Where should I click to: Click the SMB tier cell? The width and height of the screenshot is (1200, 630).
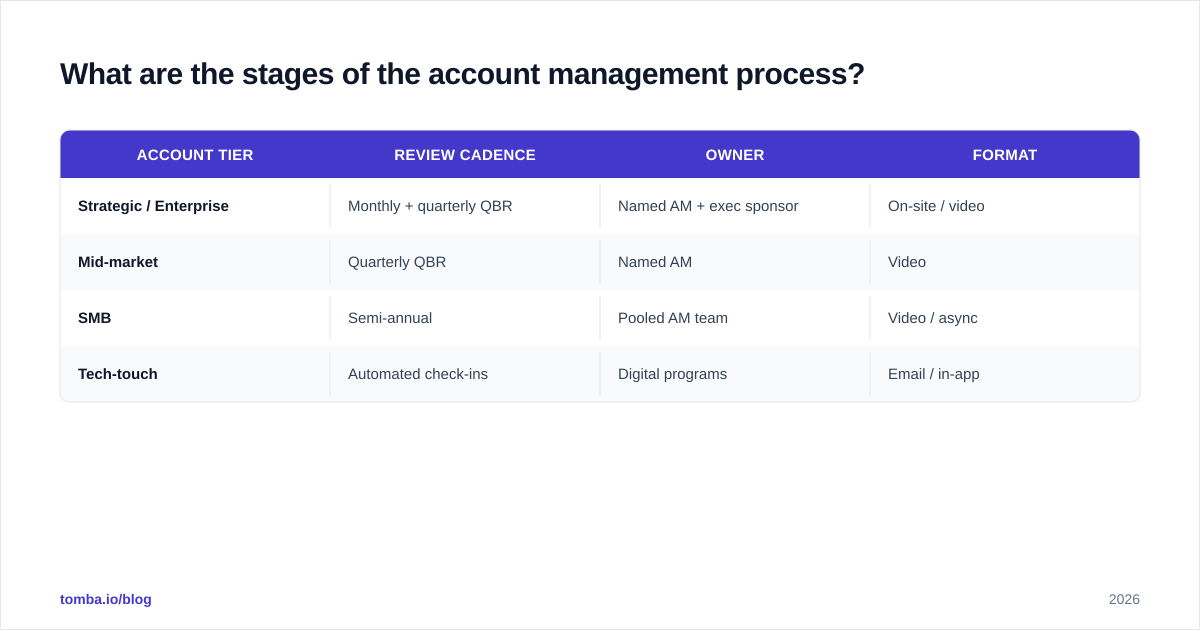pyautogui.click(x=195, y=318)
